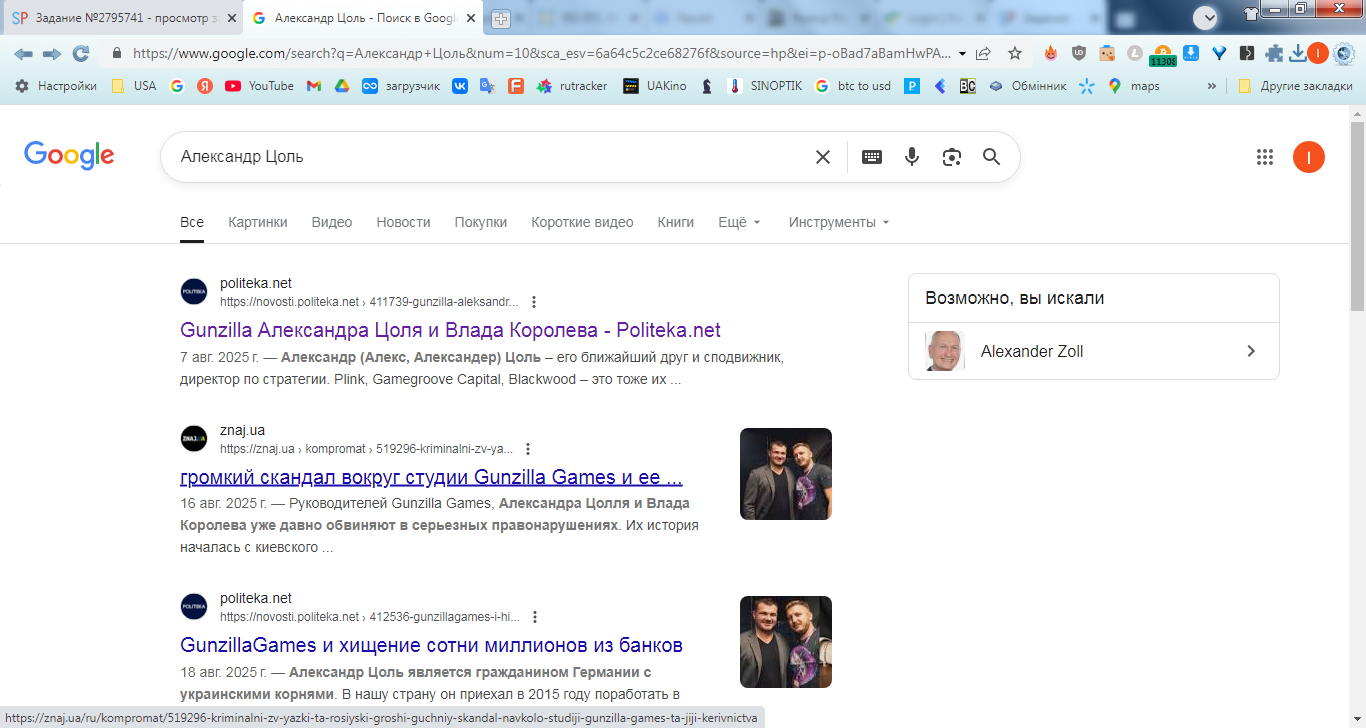
Task: Open the thumbnail beside the GunzillaGames result
Action: coord(786,642)
